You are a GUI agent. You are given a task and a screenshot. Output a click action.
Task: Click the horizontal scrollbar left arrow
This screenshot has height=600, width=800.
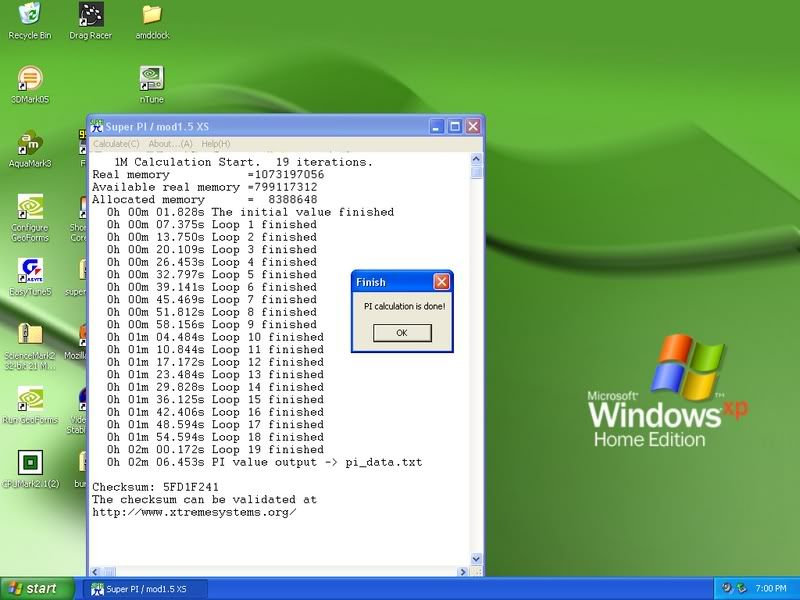tap(95, 572)
